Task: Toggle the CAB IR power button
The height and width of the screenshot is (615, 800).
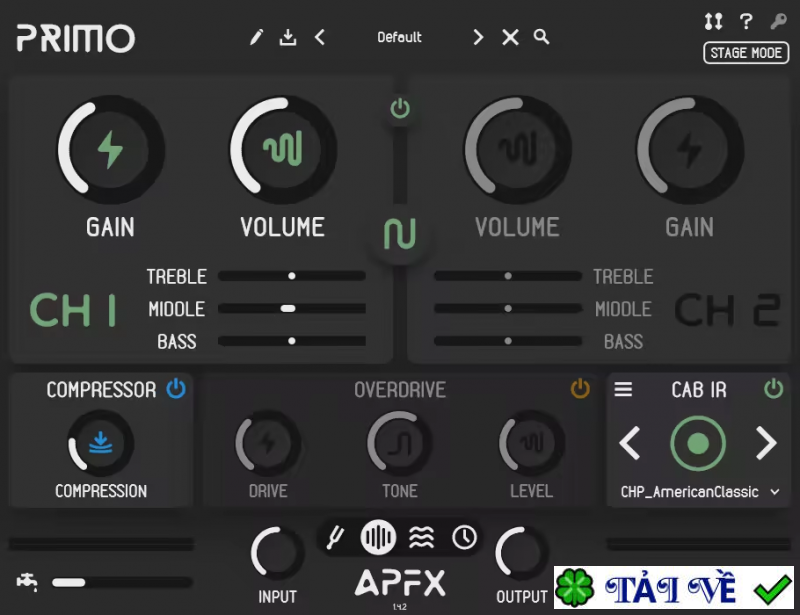Action: 773,389
